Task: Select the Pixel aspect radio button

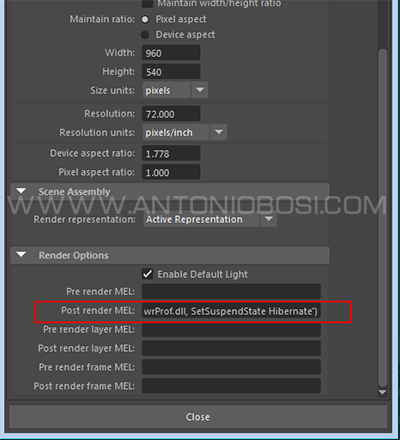Action: pos(145,19)
